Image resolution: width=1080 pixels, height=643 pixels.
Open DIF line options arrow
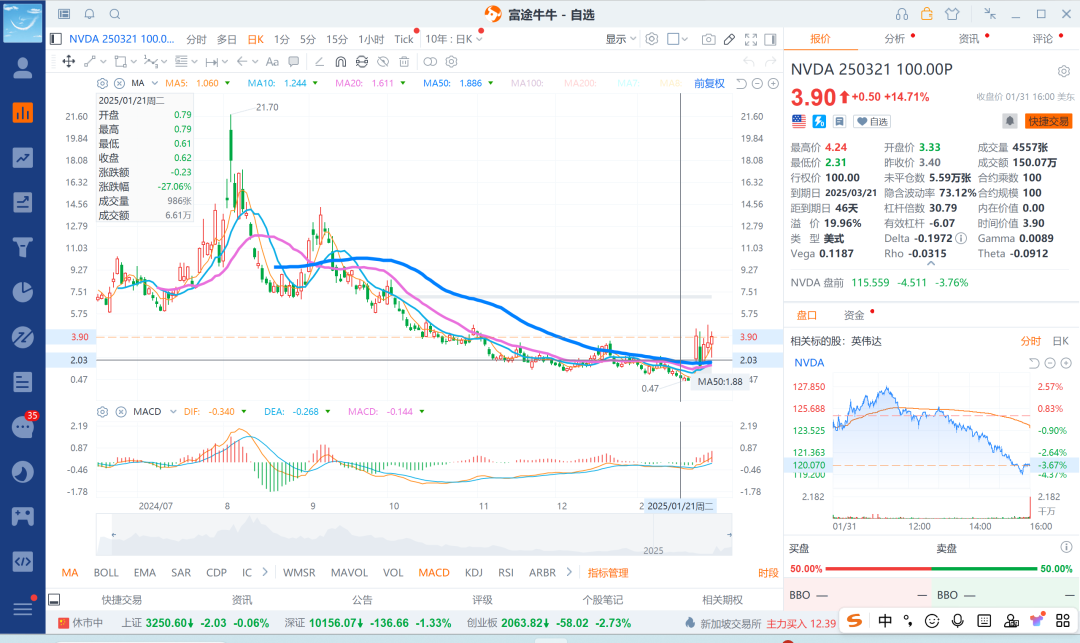243,412
